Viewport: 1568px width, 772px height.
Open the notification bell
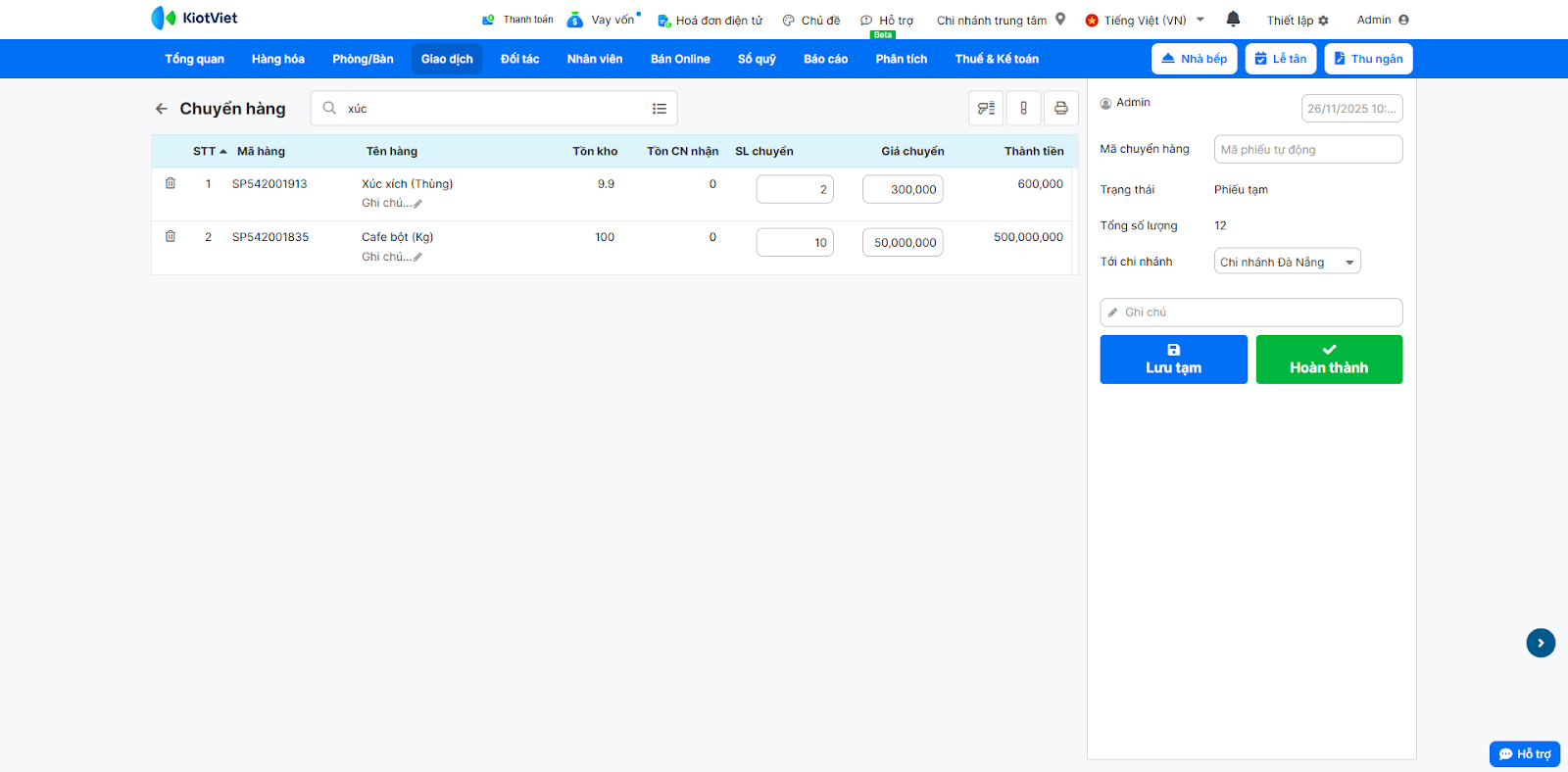coord(1233,19)
